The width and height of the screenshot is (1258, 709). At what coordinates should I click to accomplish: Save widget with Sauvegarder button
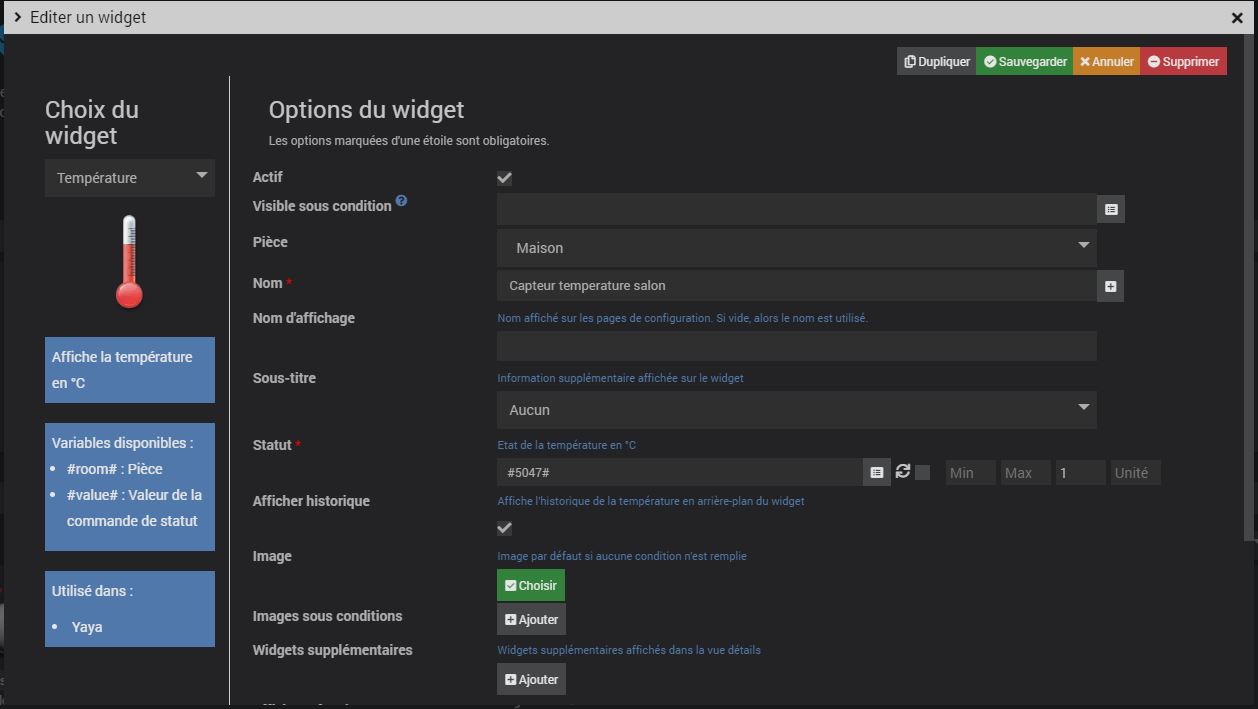1025,62
